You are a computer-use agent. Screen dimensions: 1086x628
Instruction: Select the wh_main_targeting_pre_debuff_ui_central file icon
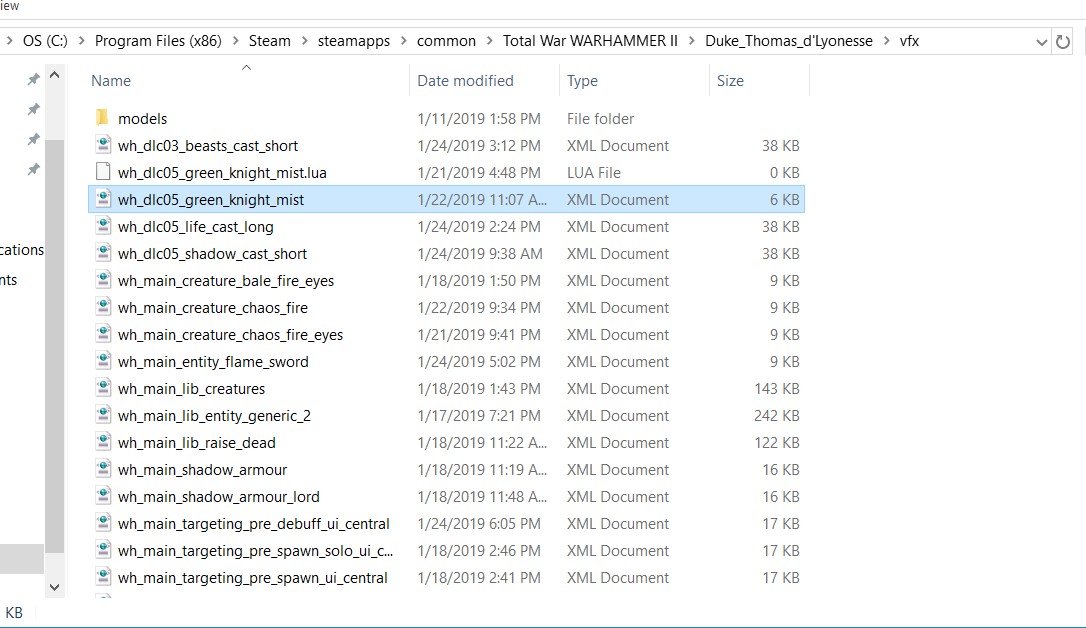(x=103, y=523)
